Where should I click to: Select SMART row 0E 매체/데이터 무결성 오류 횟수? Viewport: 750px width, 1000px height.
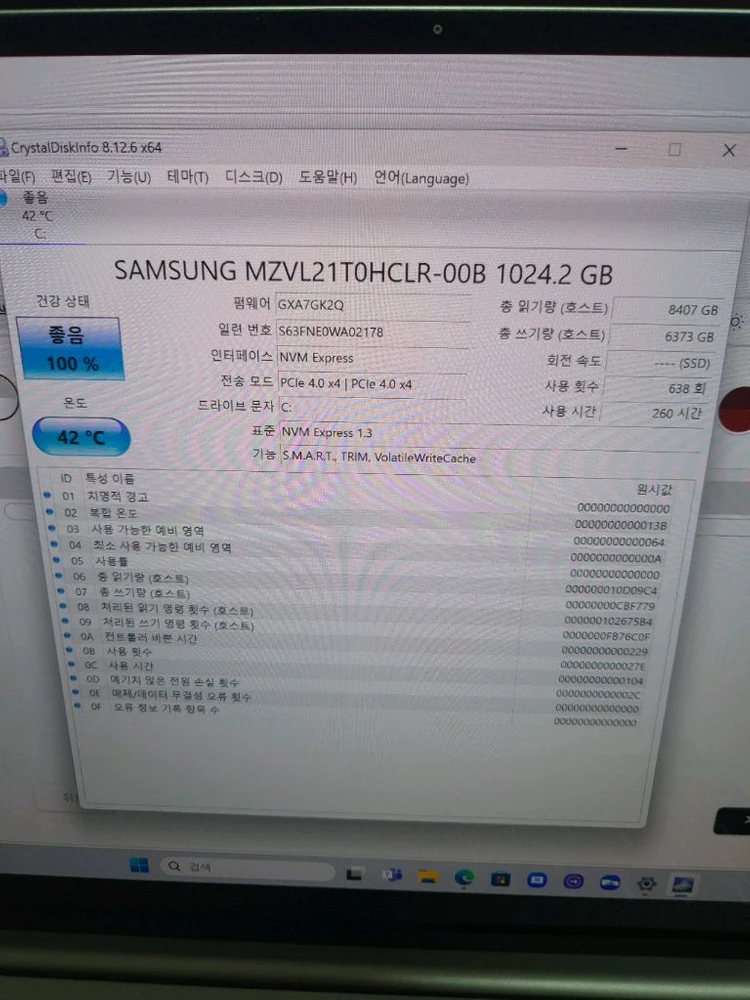tap(359, 700)
